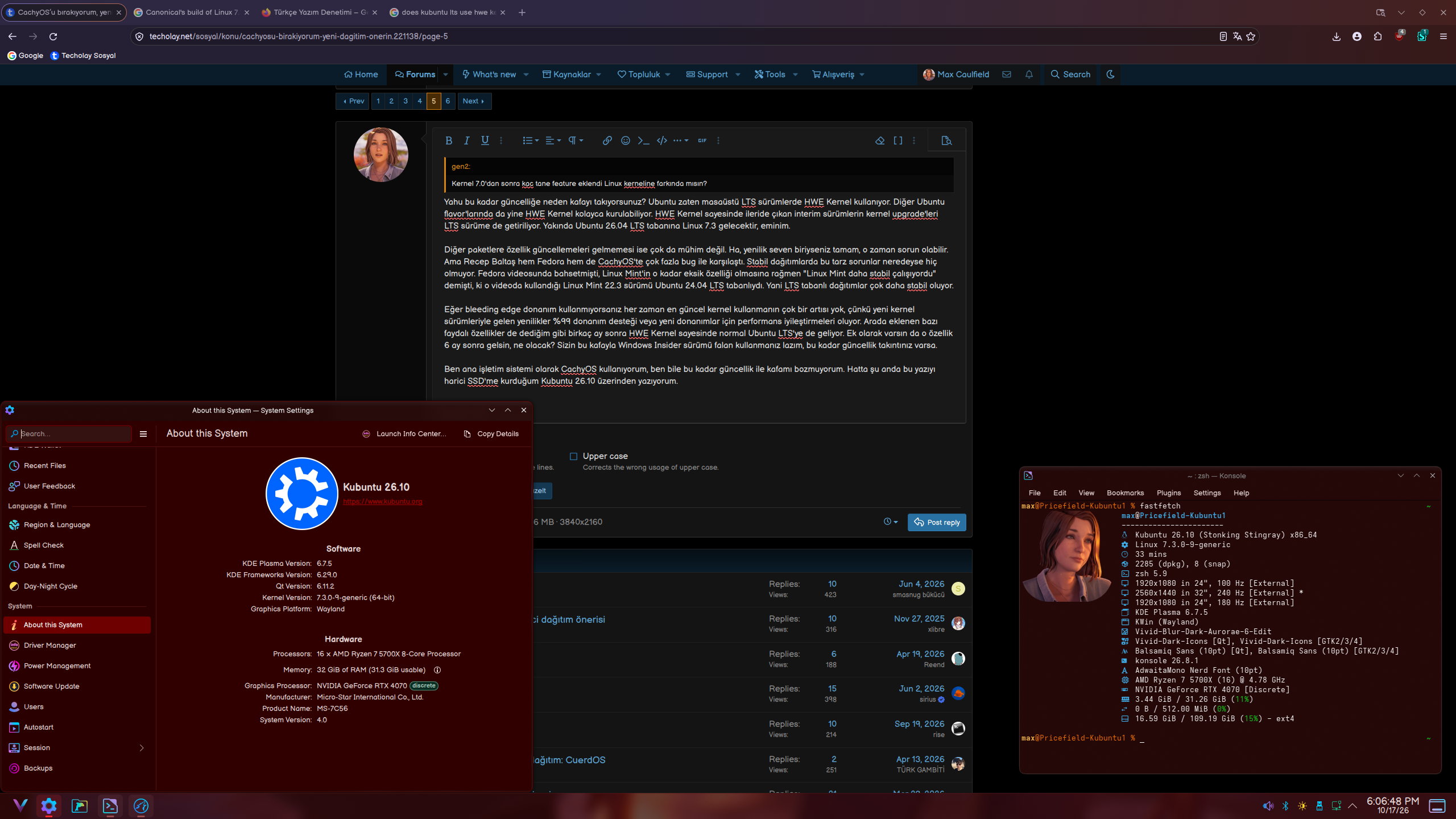1456x819 pixels.
Task: Click Launch Info Center button
Action: 404,433
